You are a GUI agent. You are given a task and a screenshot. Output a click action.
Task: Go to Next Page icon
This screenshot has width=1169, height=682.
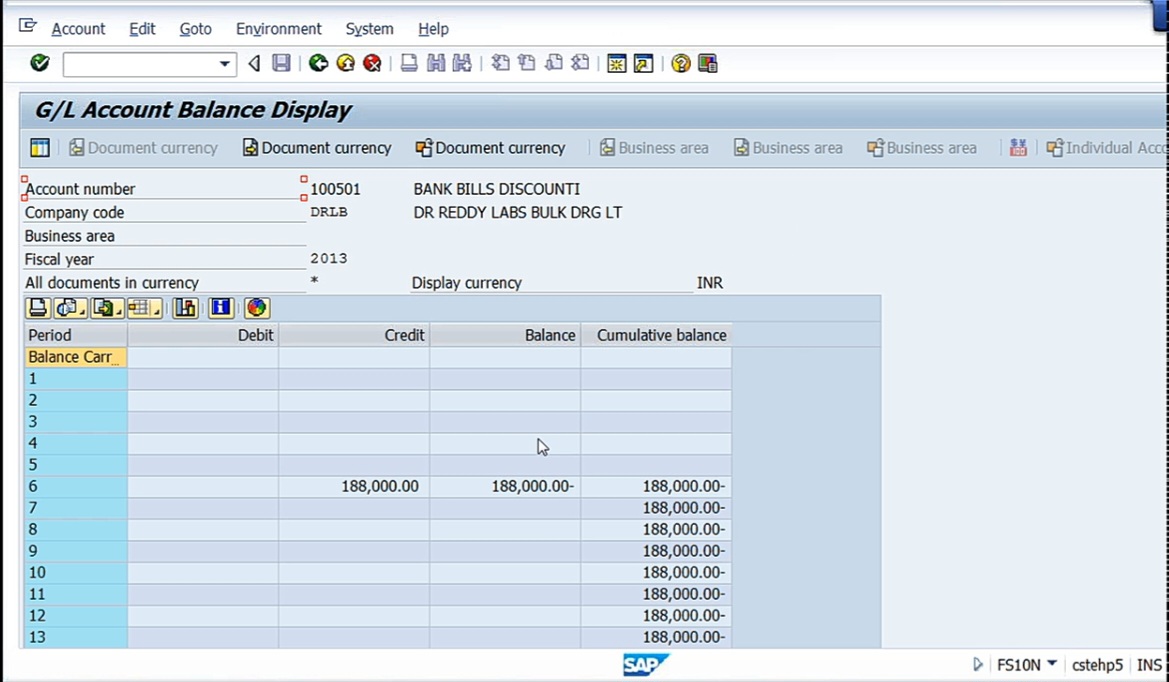(554, 63)
